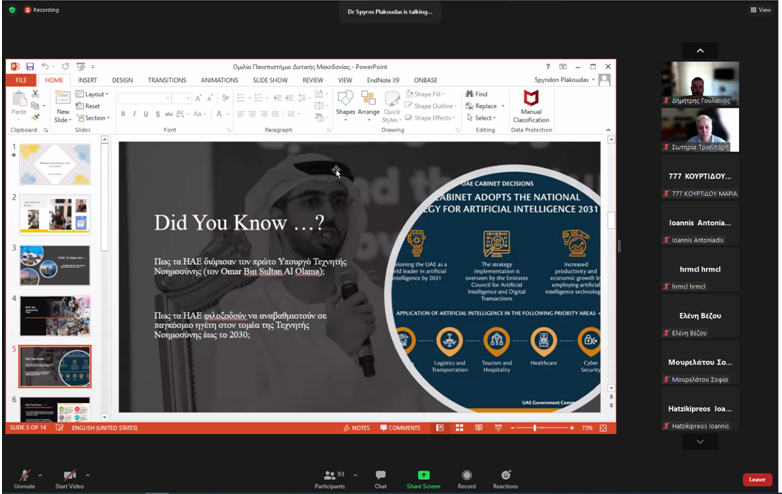Click slide thumbnail panel scrollbar
The width and height of the screenshot is (782, 494).
point(105,278)
